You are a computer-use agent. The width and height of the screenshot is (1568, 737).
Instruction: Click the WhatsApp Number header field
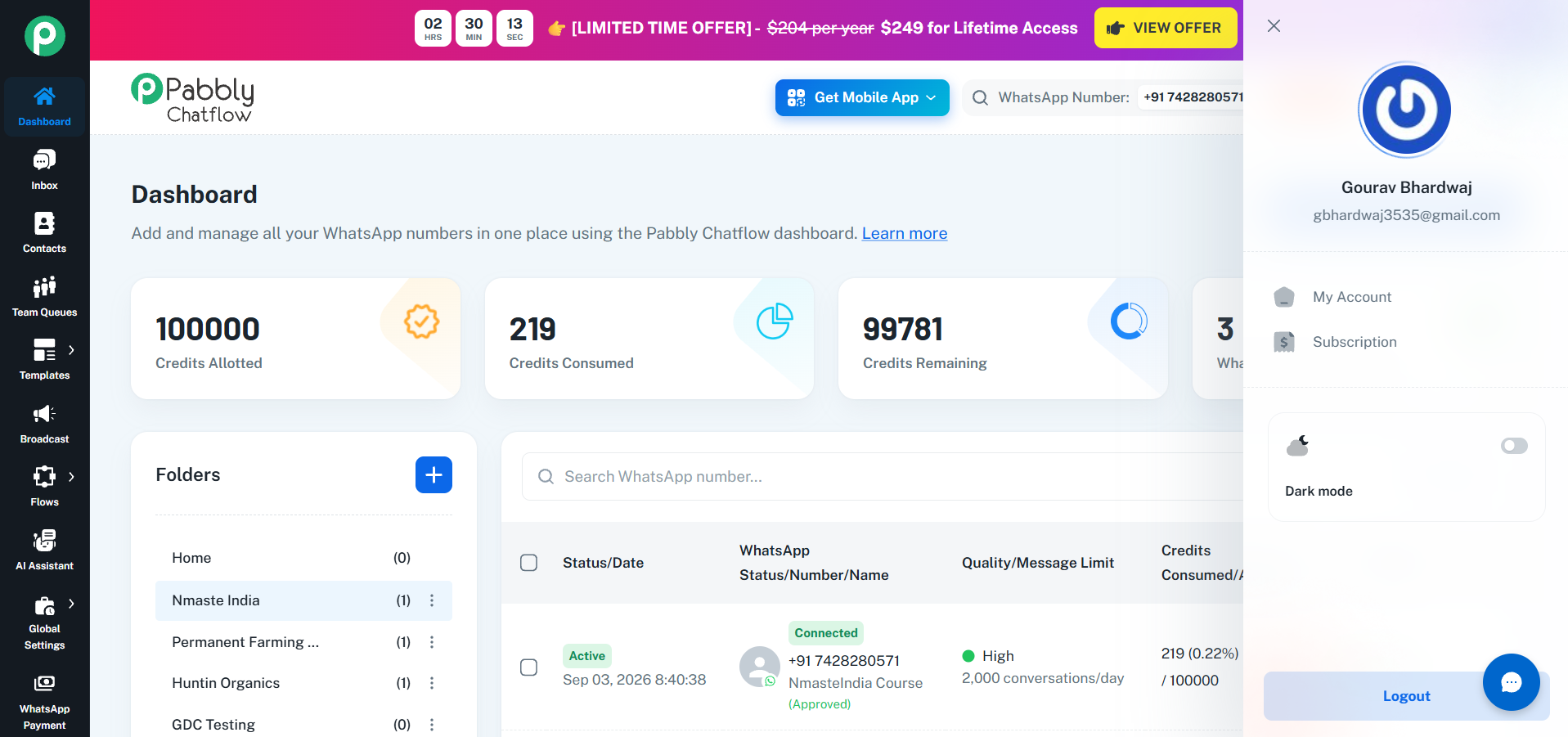(1104, 98)
